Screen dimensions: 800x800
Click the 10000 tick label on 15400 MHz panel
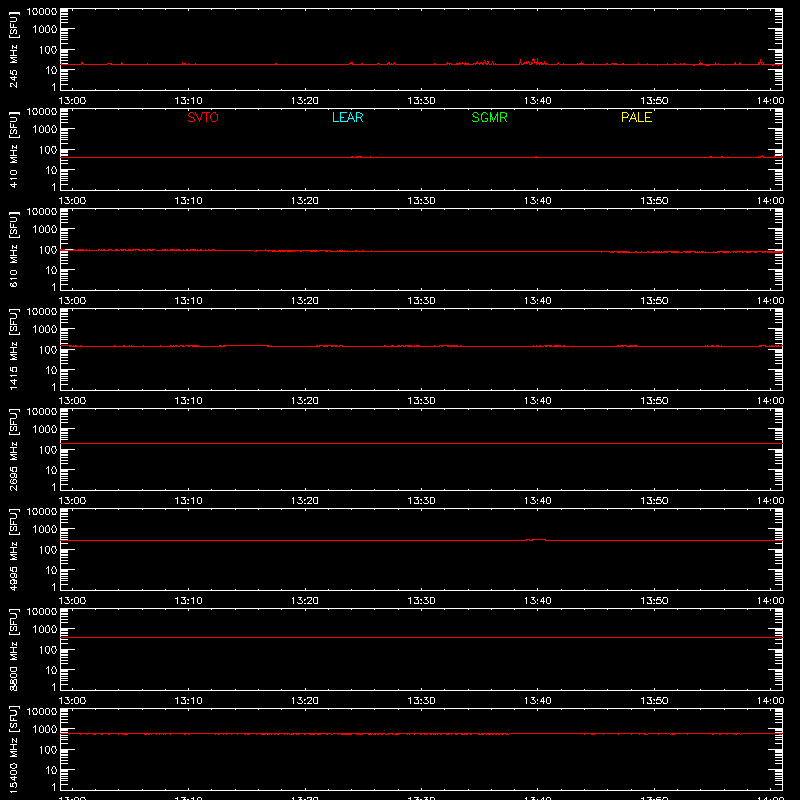pyautogui.click(x=42, y=712)
